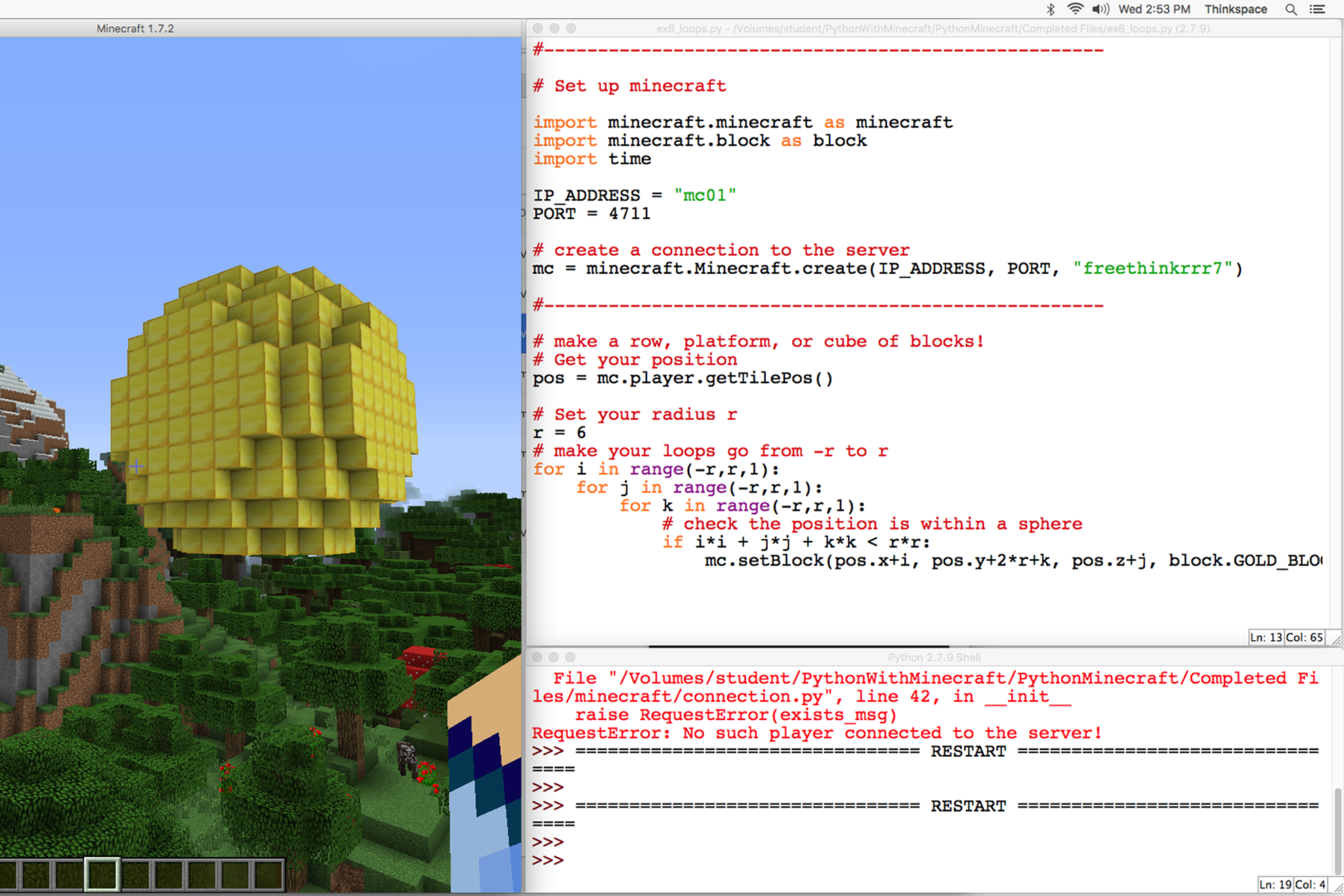Image resolution: width=1344 pixels, height=896 pixels.
Task: Open the Wi-Fi menu icon
Action: pos(1075,9)
